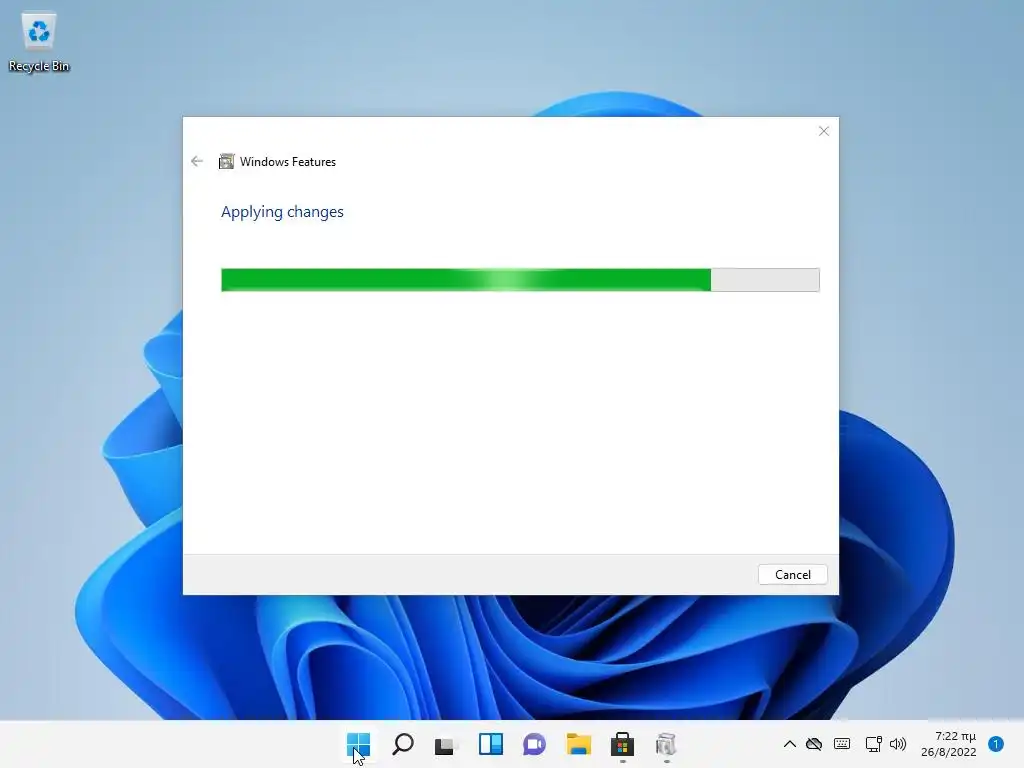Open the Start menu
The width and height of the screenshot is (1024, 768).
click(x=359, y=744)
